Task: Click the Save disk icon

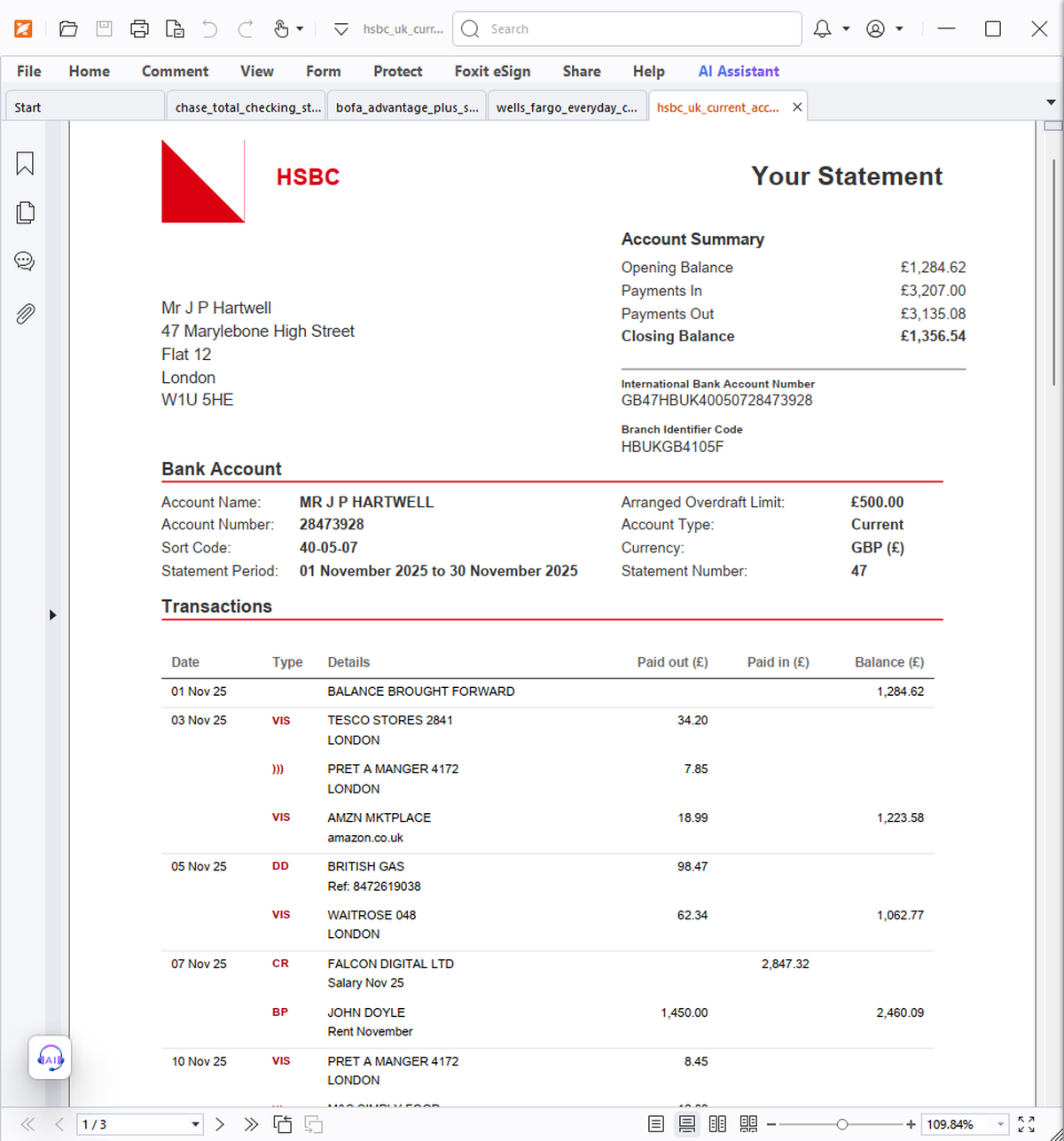Action: [x=104, y=28]
